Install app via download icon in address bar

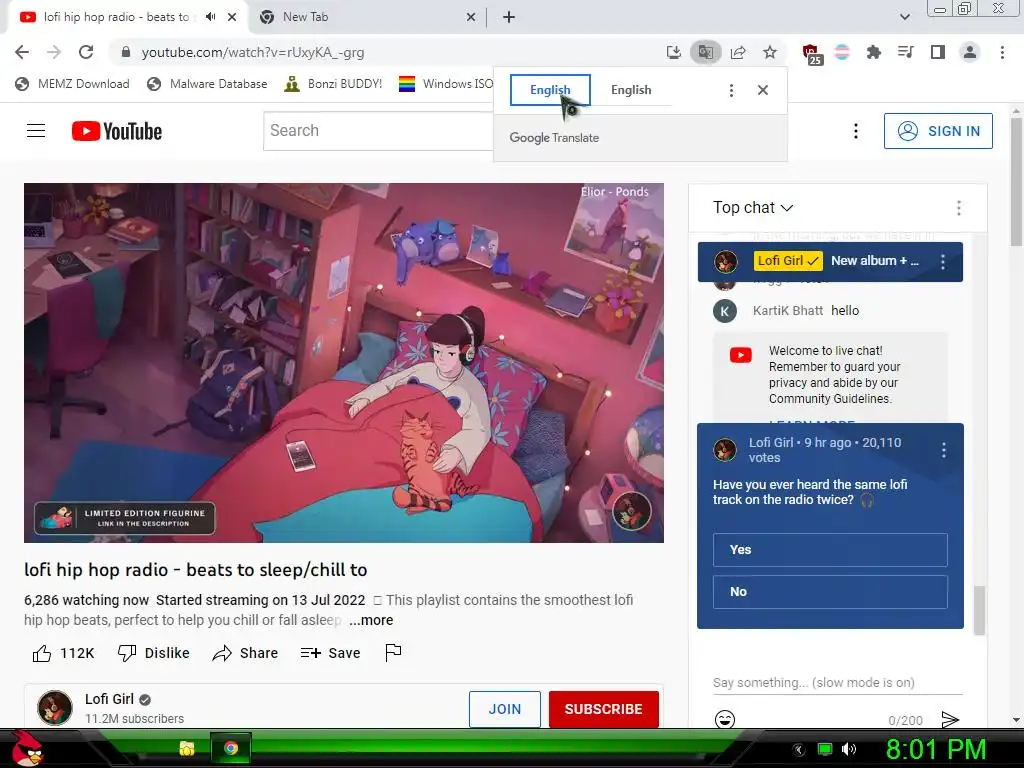click(674, 52)
